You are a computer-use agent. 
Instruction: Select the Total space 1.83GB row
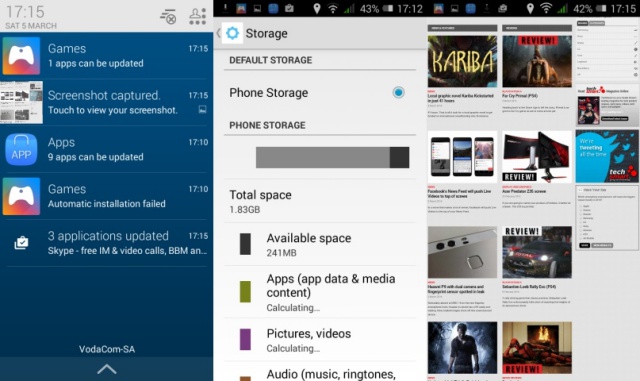(320, 201)
